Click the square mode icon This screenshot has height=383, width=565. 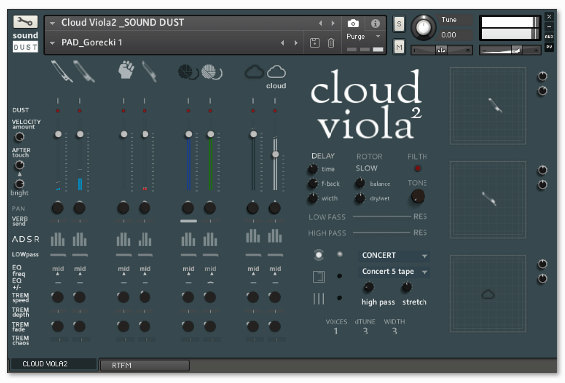click(x=319, y=277)
